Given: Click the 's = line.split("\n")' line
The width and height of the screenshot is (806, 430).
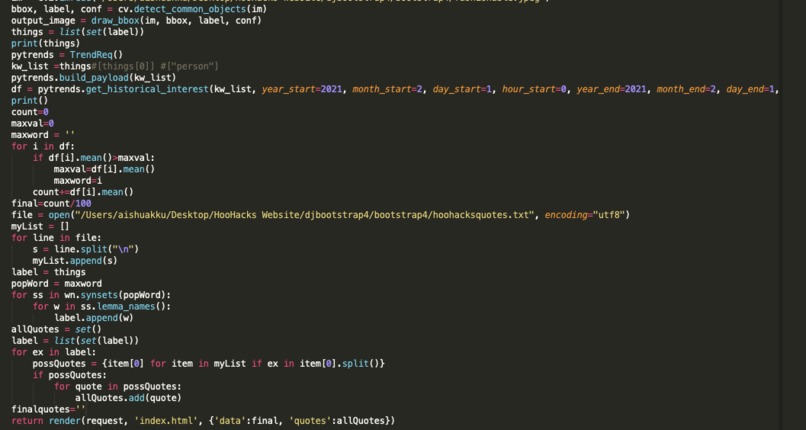Looking at the screenshot, I should (86, 249).
